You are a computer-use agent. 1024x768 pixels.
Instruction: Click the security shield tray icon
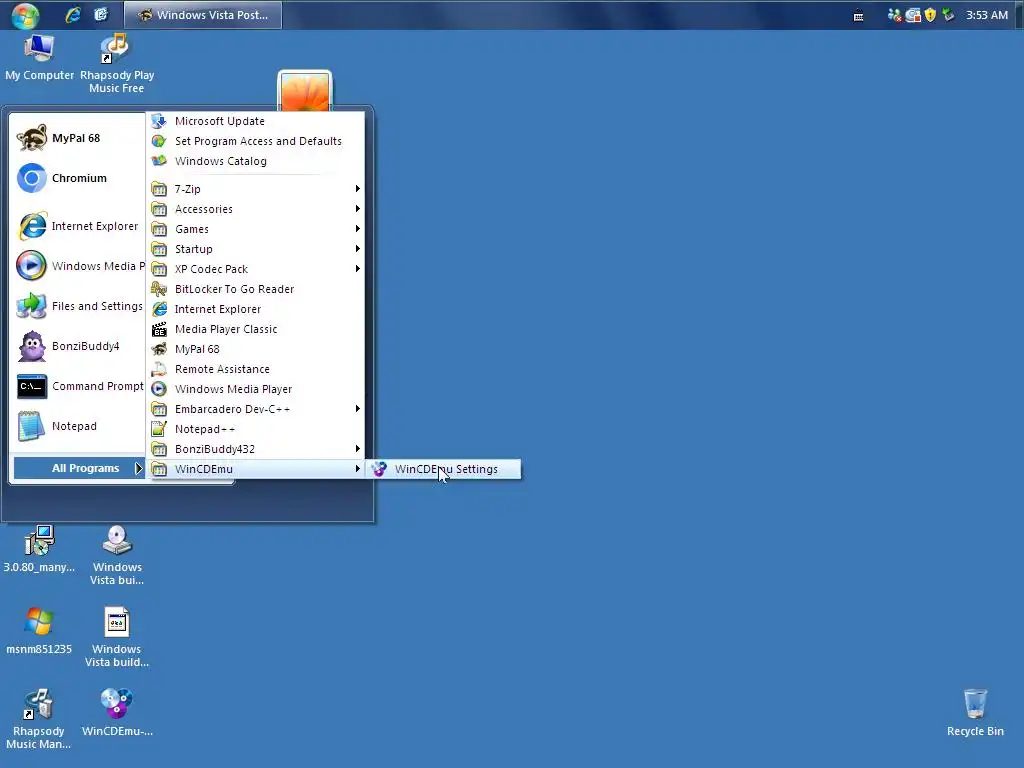click(931, 15)
